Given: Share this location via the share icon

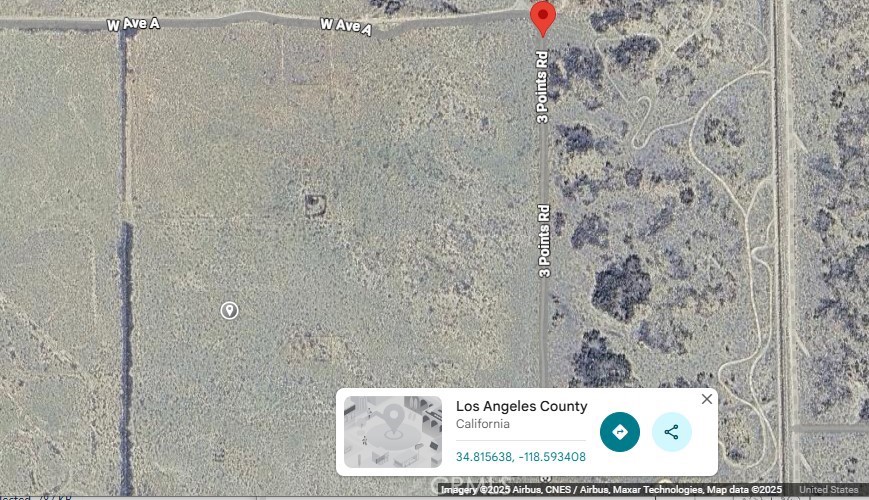Looking at the screenshot, I should [x=671, y=432].
